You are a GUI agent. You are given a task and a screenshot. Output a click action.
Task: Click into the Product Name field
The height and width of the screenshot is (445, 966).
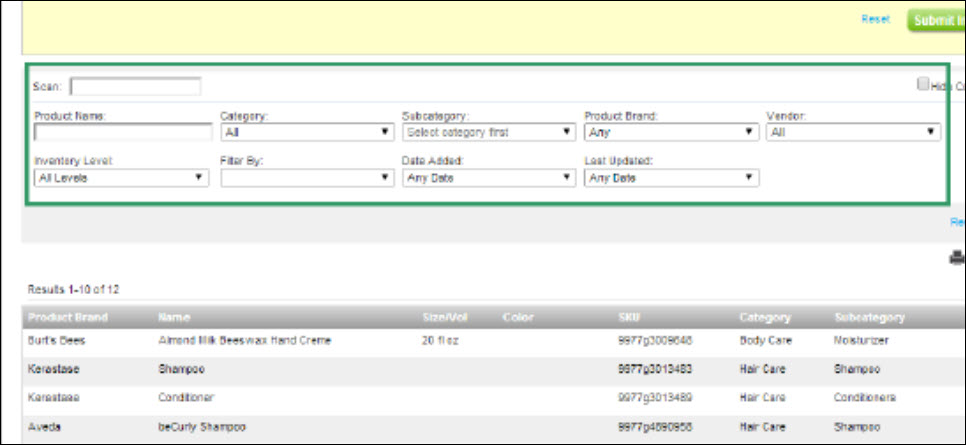[x=123, y=132]
